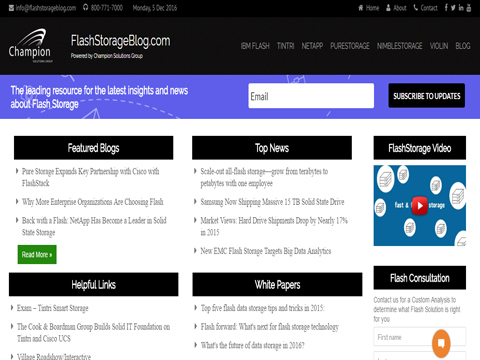Open Scale-out all-flash storage news item
The image size is (480, 360).
click(264, 177)
